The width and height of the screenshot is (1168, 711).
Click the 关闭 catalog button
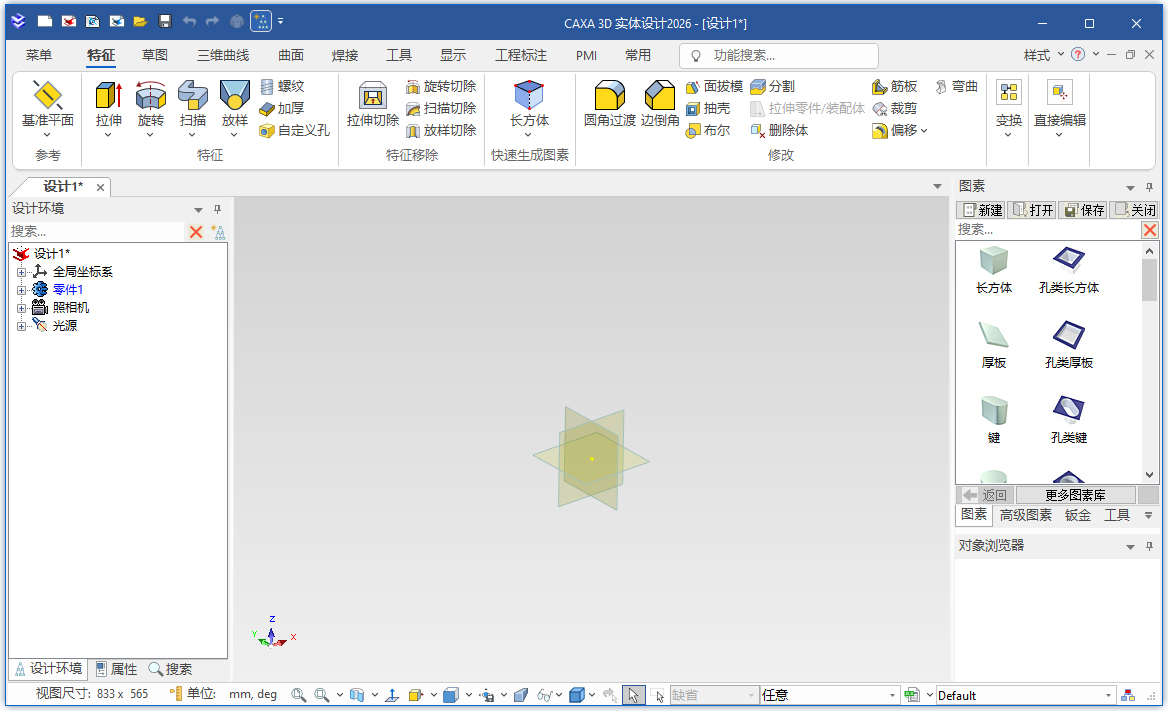click(x=1134, y=210)
